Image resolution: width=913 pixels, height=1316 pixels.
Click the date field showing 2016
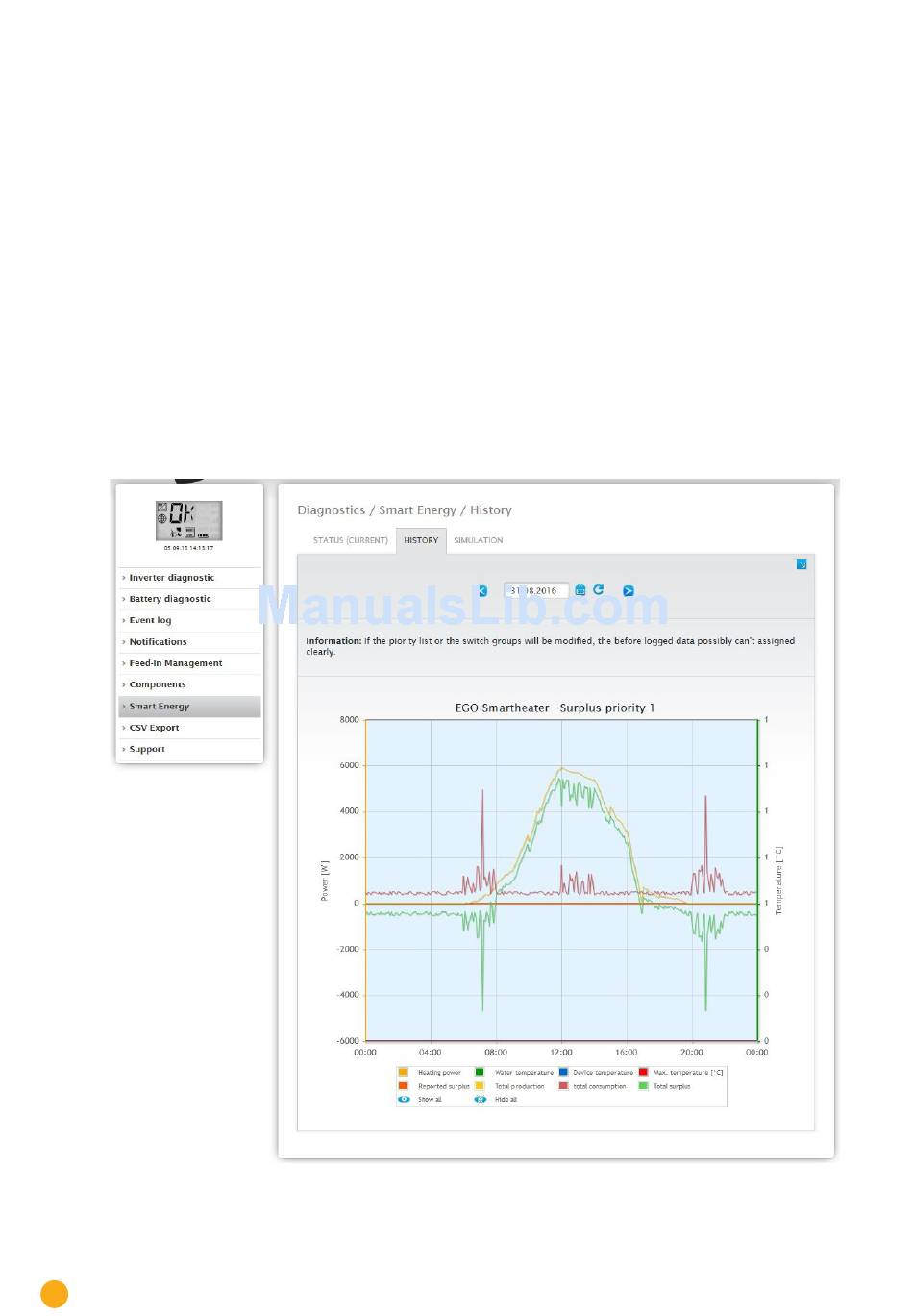pyautogui.click(x=536, y=590)
